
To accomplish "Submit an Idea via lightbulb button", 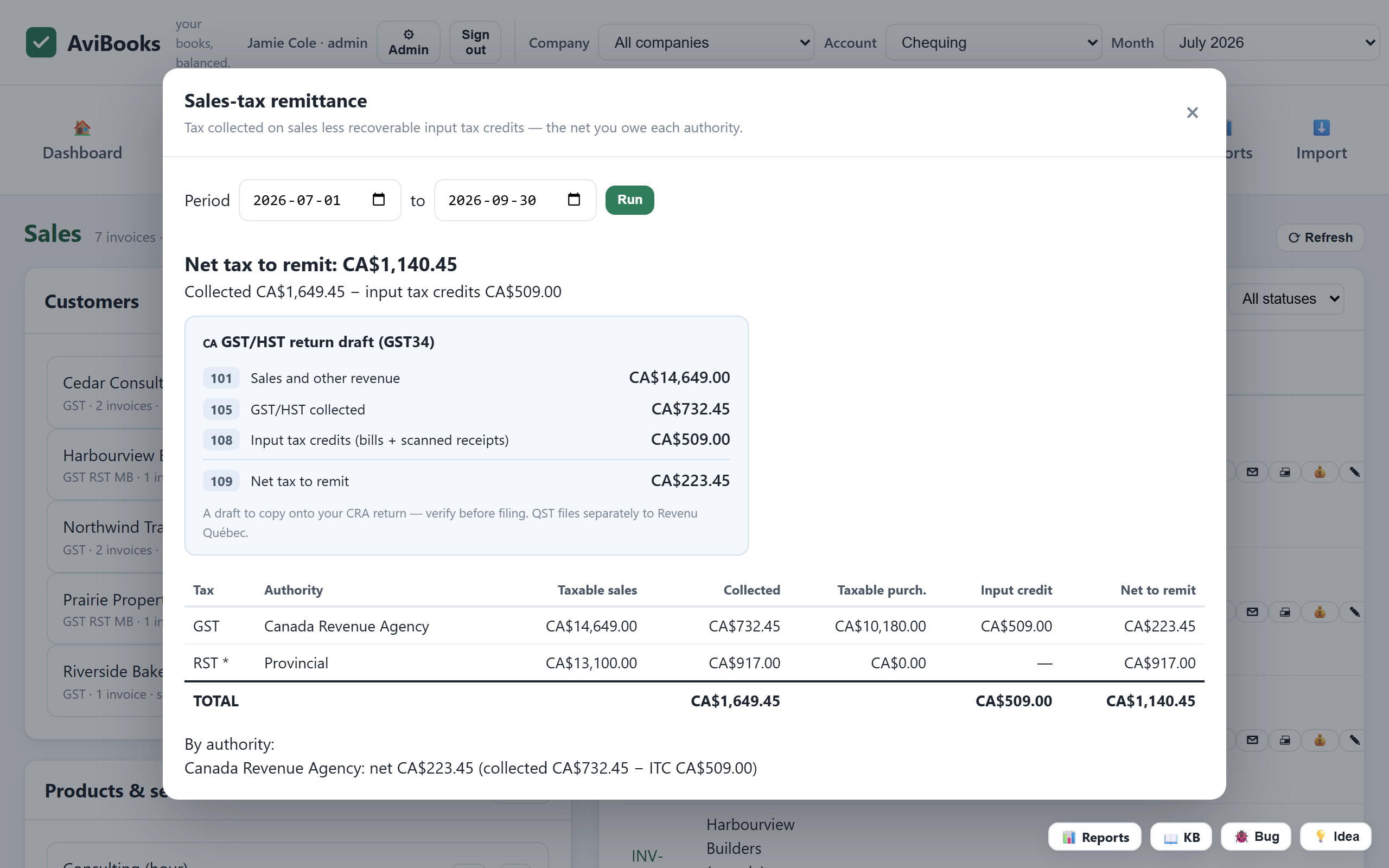I will tap(1336, 837).
